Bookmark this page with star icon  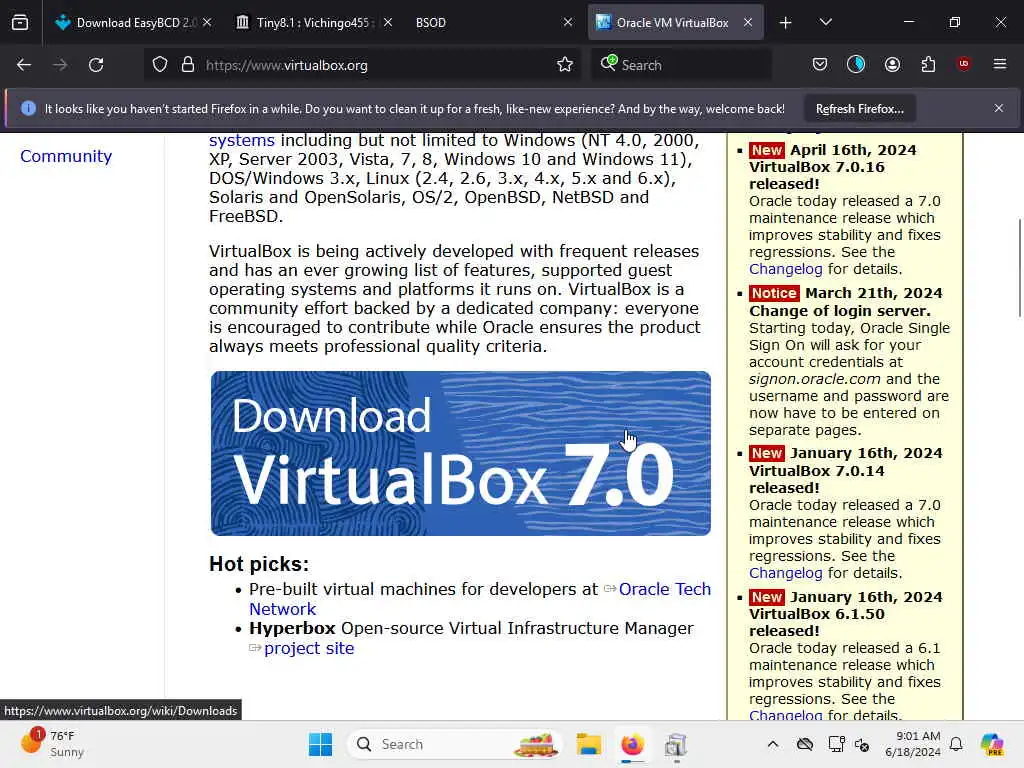565,65
